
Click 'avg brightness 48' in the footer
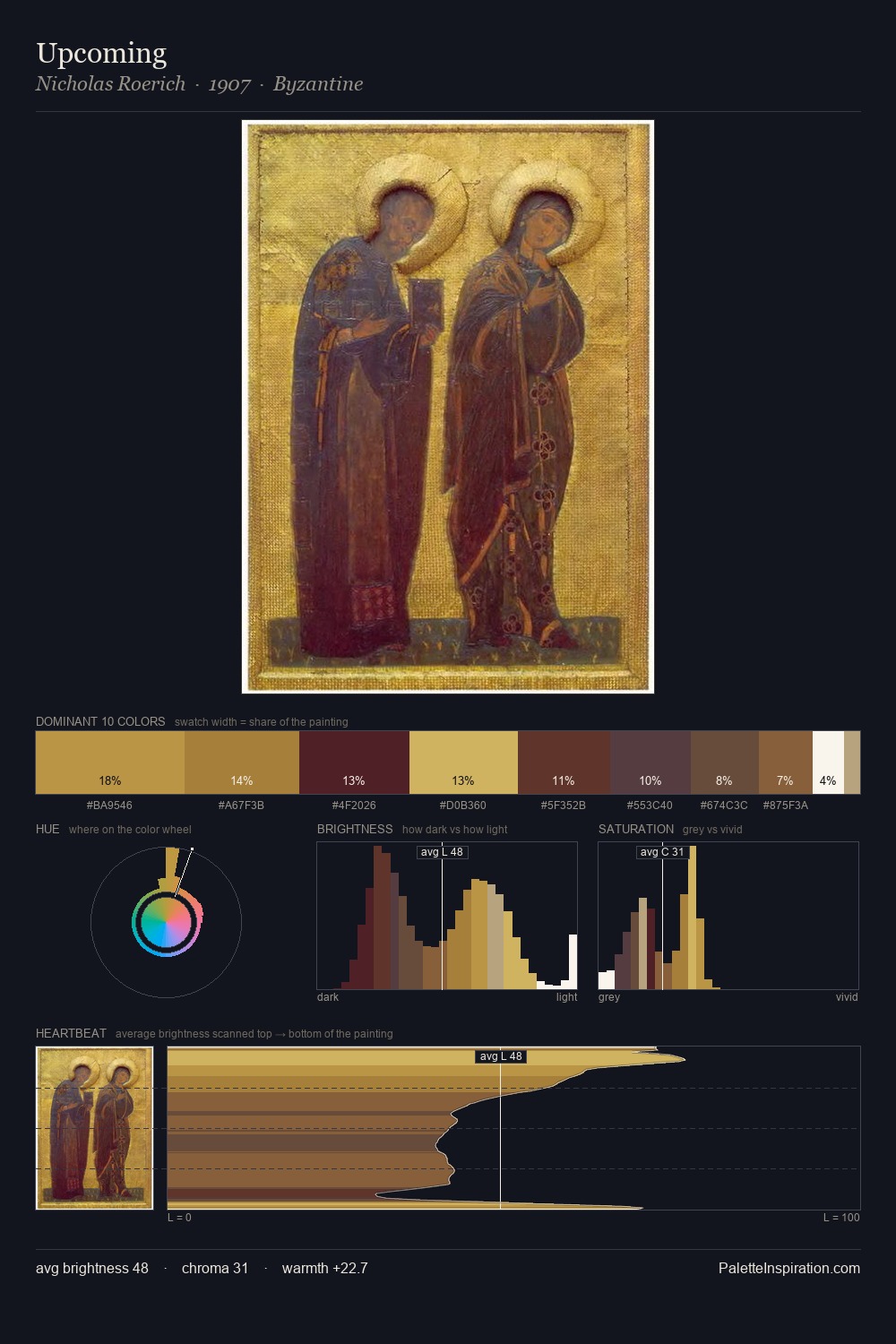pyautogui.click(x=92, y=1268)
